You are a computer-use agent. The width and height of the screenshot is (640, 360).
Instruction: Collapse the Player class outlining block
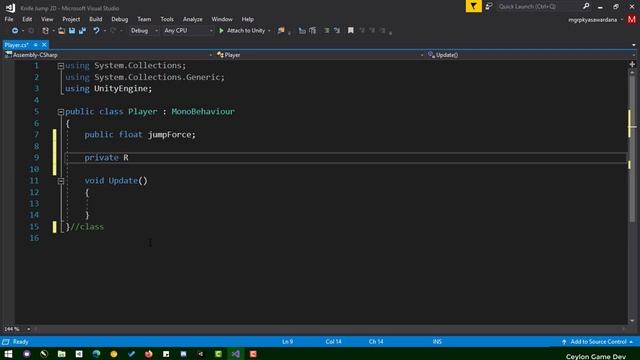click(60, 112)
